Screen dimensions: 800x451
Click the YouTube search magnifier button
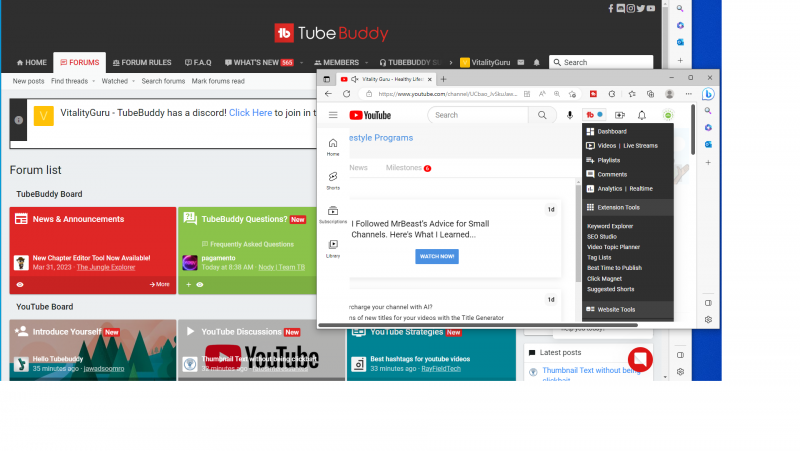point(542,115)
